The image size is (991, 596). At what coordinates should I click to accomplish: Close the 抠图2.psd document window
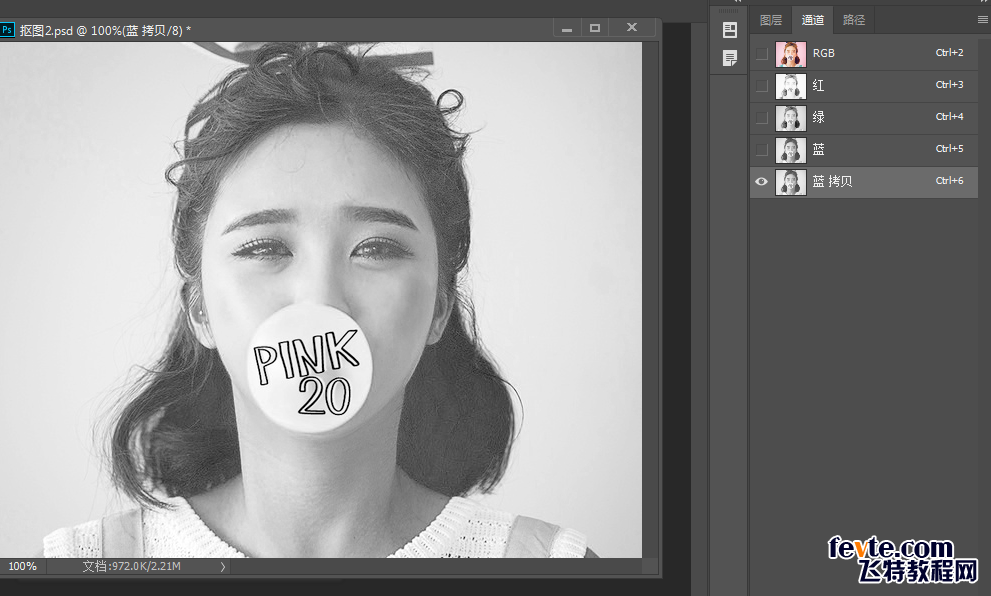coord(632,27)
